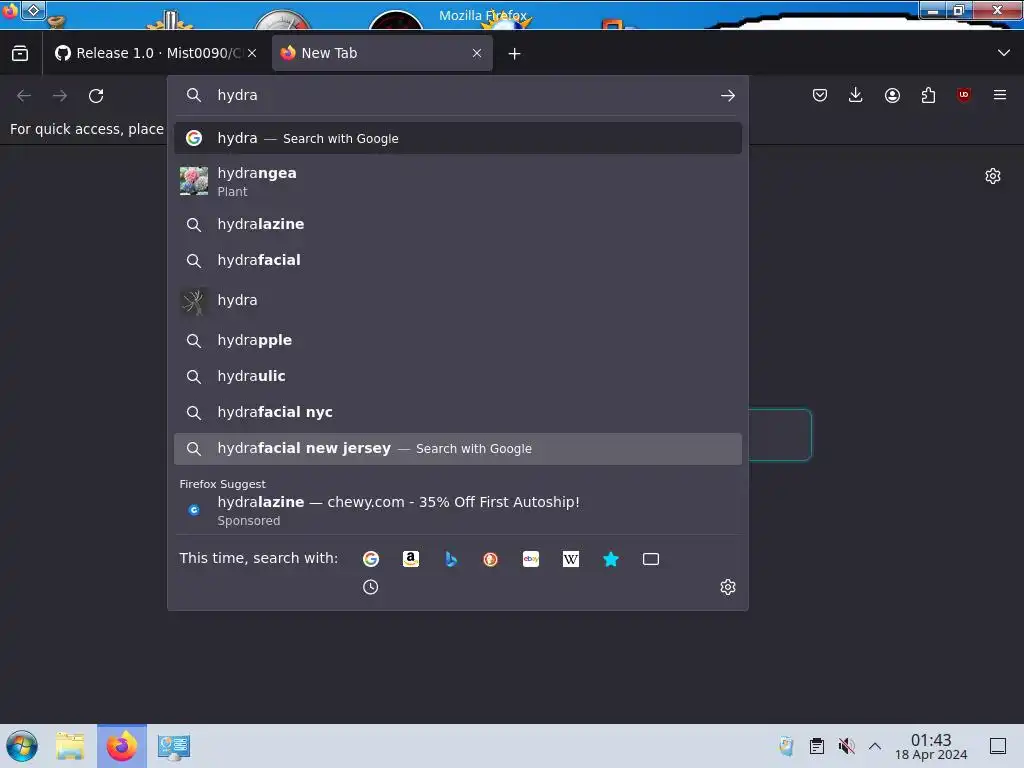The image size is (1024, 768).
Task: Open Firefox account icon
Action: (892, 95)
